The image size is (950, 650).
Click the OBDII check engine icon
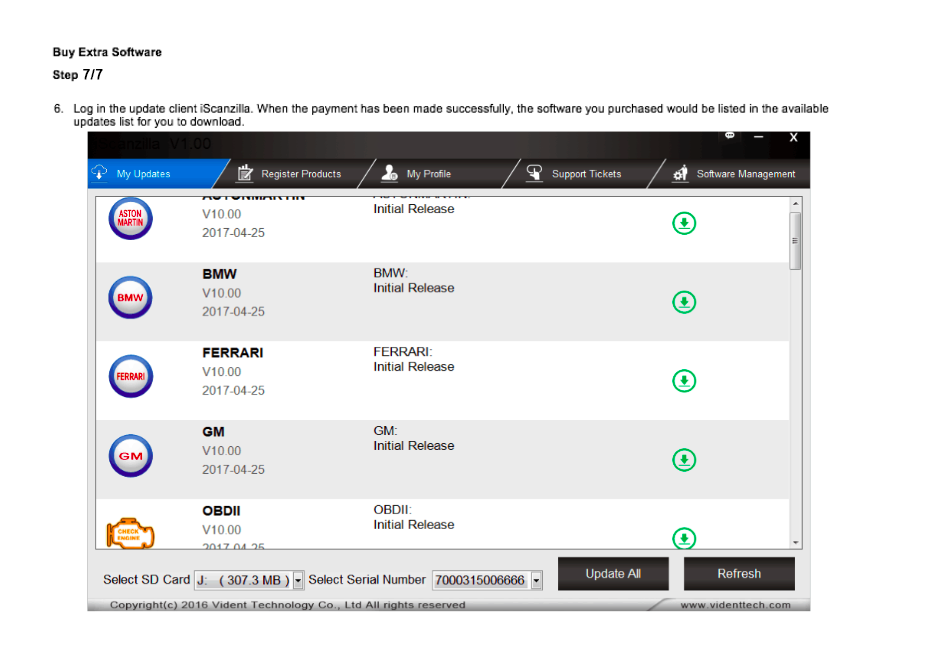click(x=130, y=533)
